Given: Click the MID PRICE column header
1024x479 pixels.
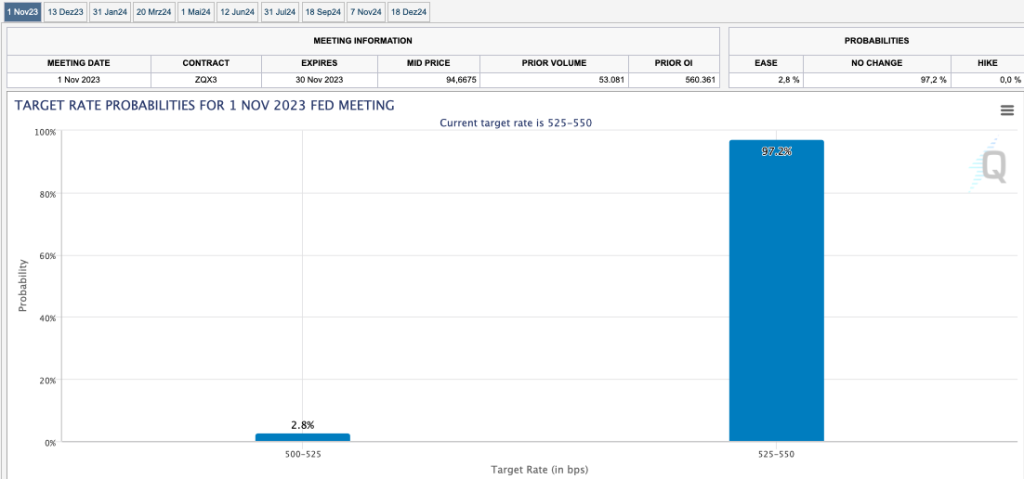Looking at the screenshot, I should (x=428, y=63).
